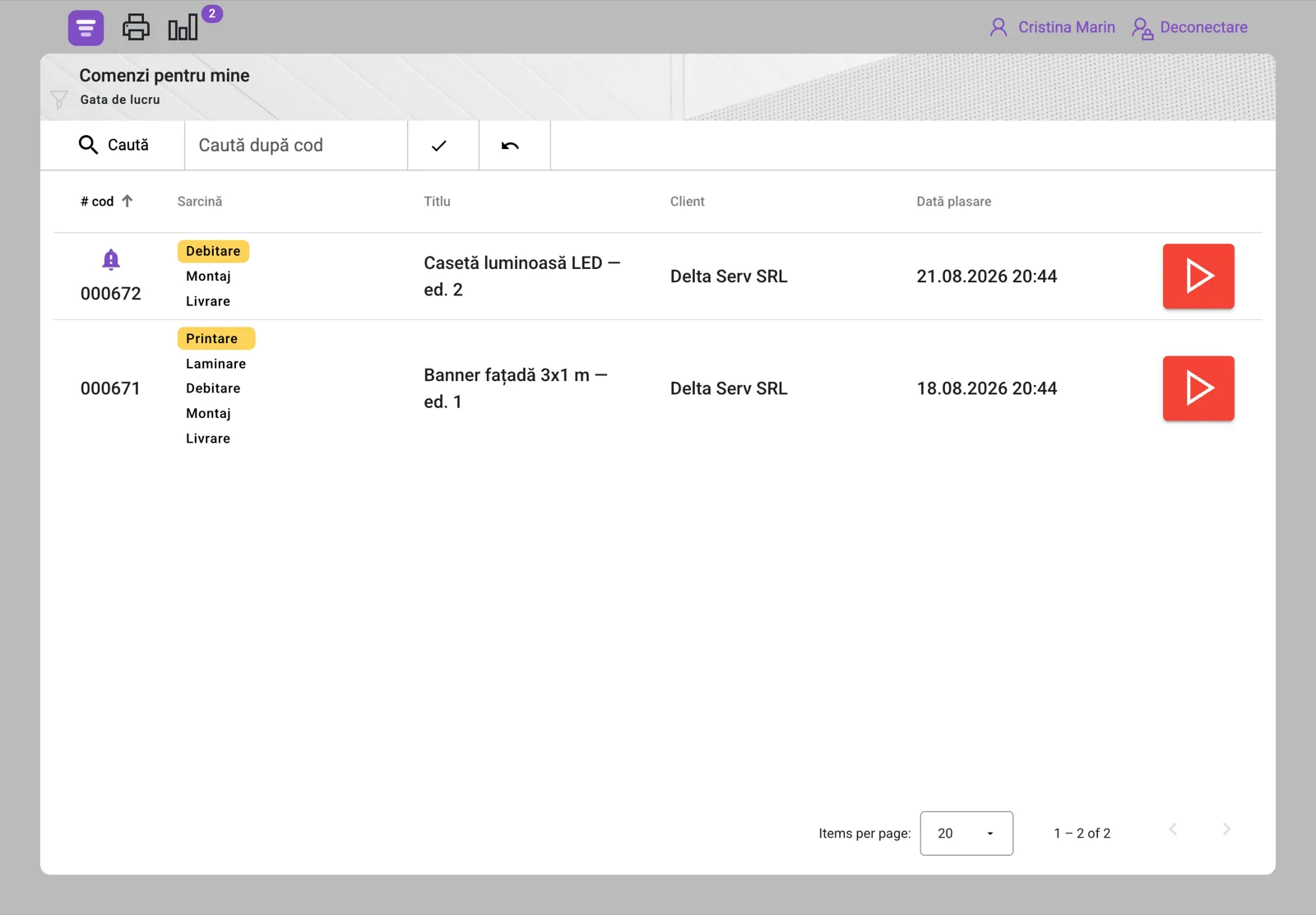Click the previous page arrow
Image resolution: width=1316 pixels, height=915 pixels.
[1174, 829]
